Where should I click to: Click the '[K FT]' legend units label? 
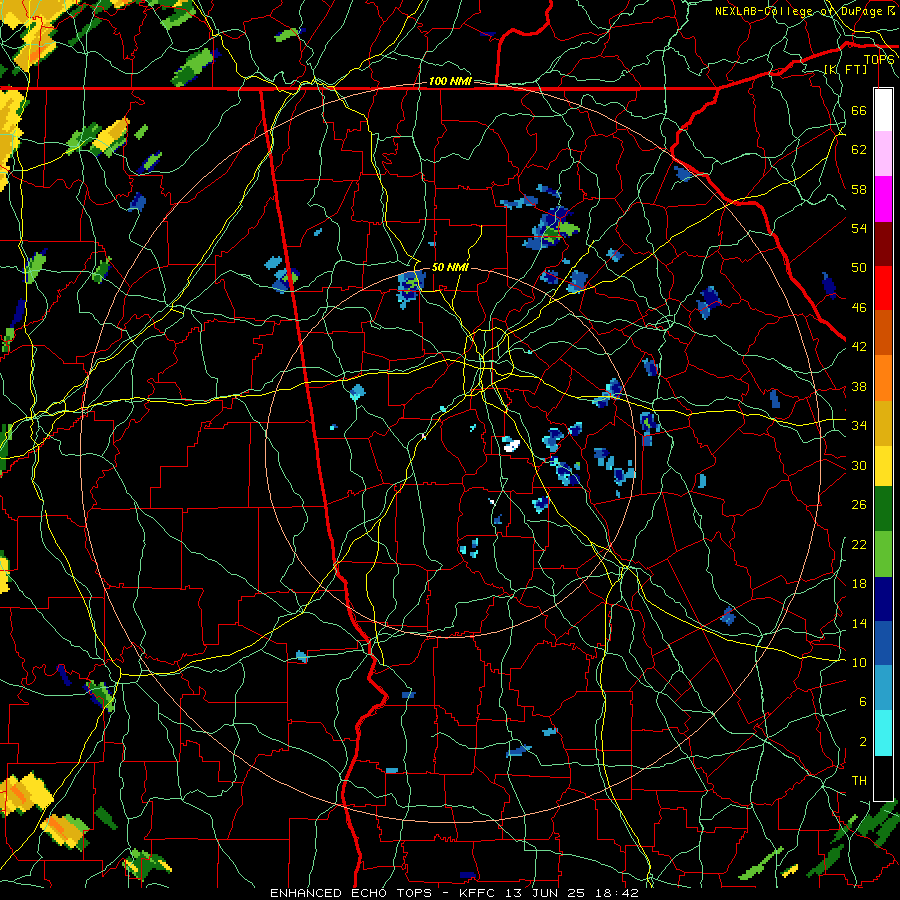[845, 69]
